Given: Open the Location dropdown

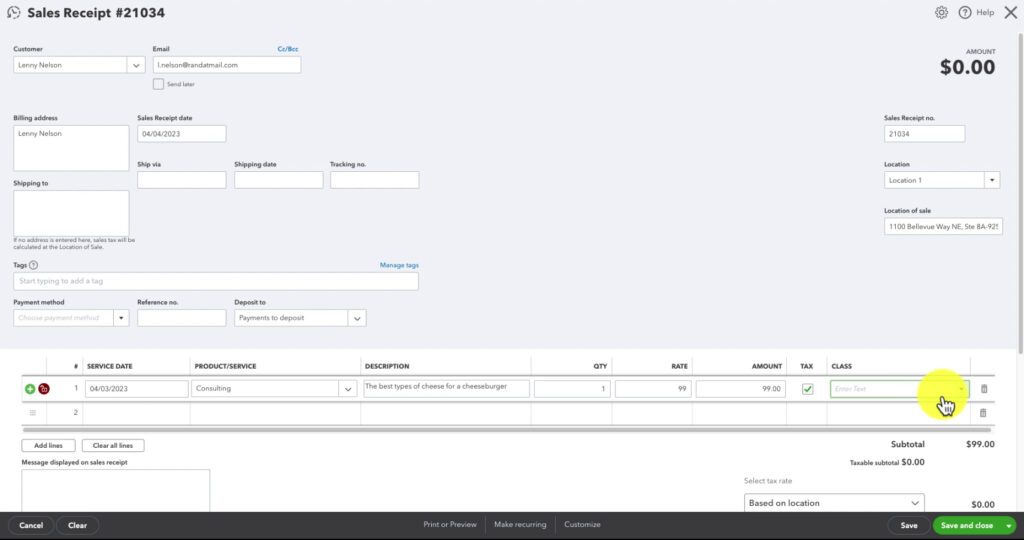Looking at the screenshot, I should pos(992,180).
